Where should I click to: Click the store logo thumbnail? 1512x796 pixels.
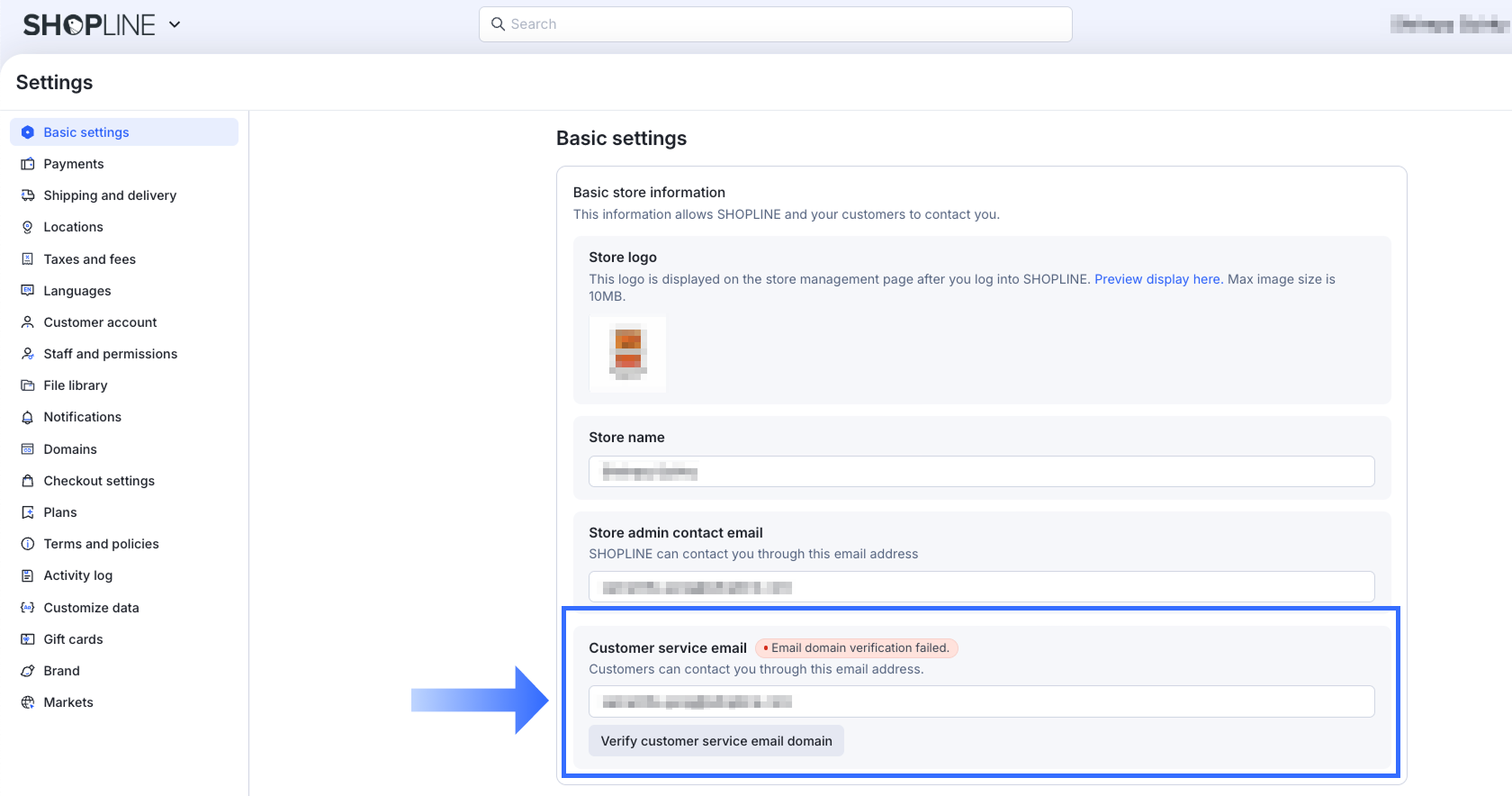627,354
